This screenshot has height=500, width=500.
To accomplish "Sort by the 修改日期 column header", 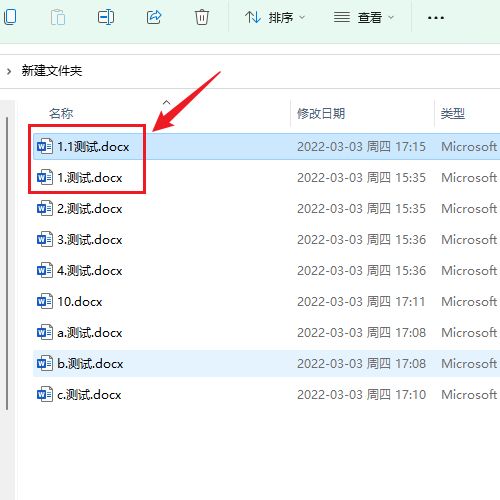I will [321, 114].
